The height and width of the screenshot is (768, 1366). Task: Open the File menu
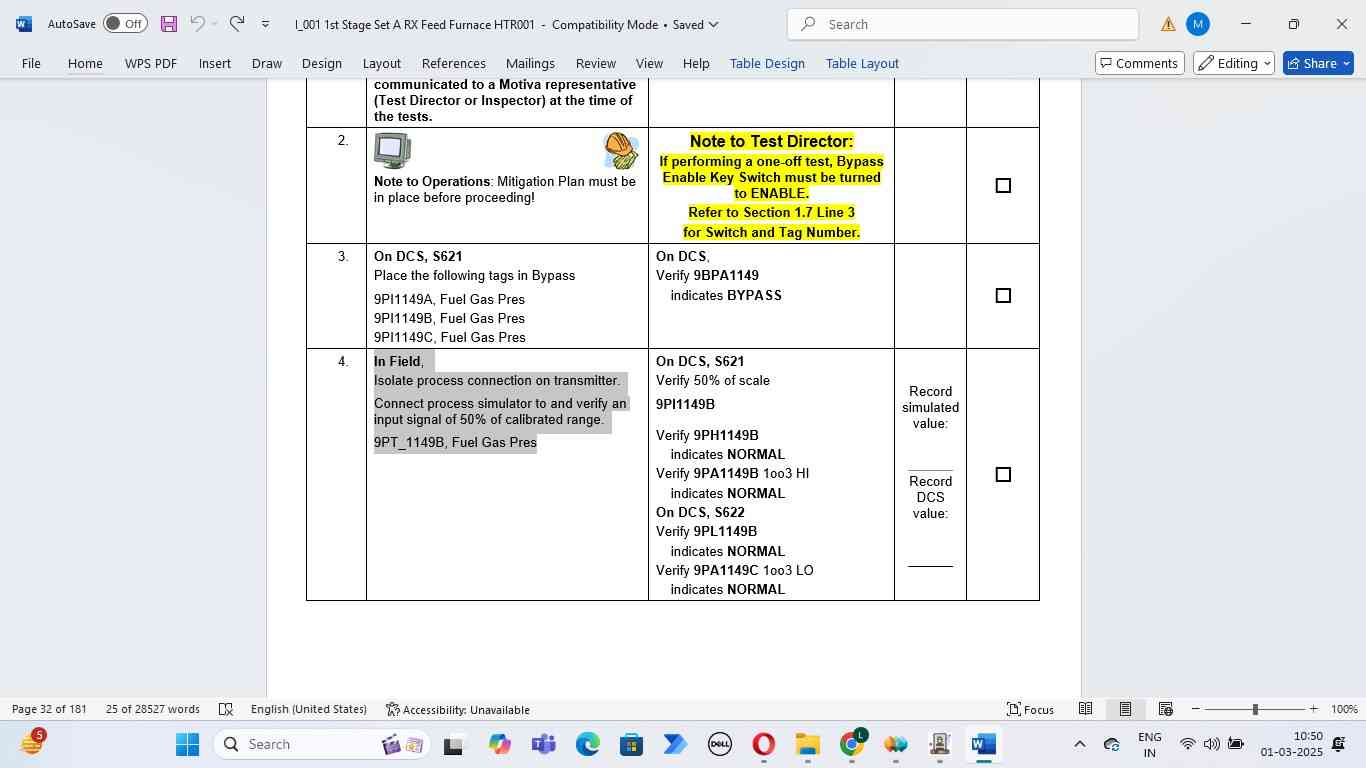pos(31,63)
